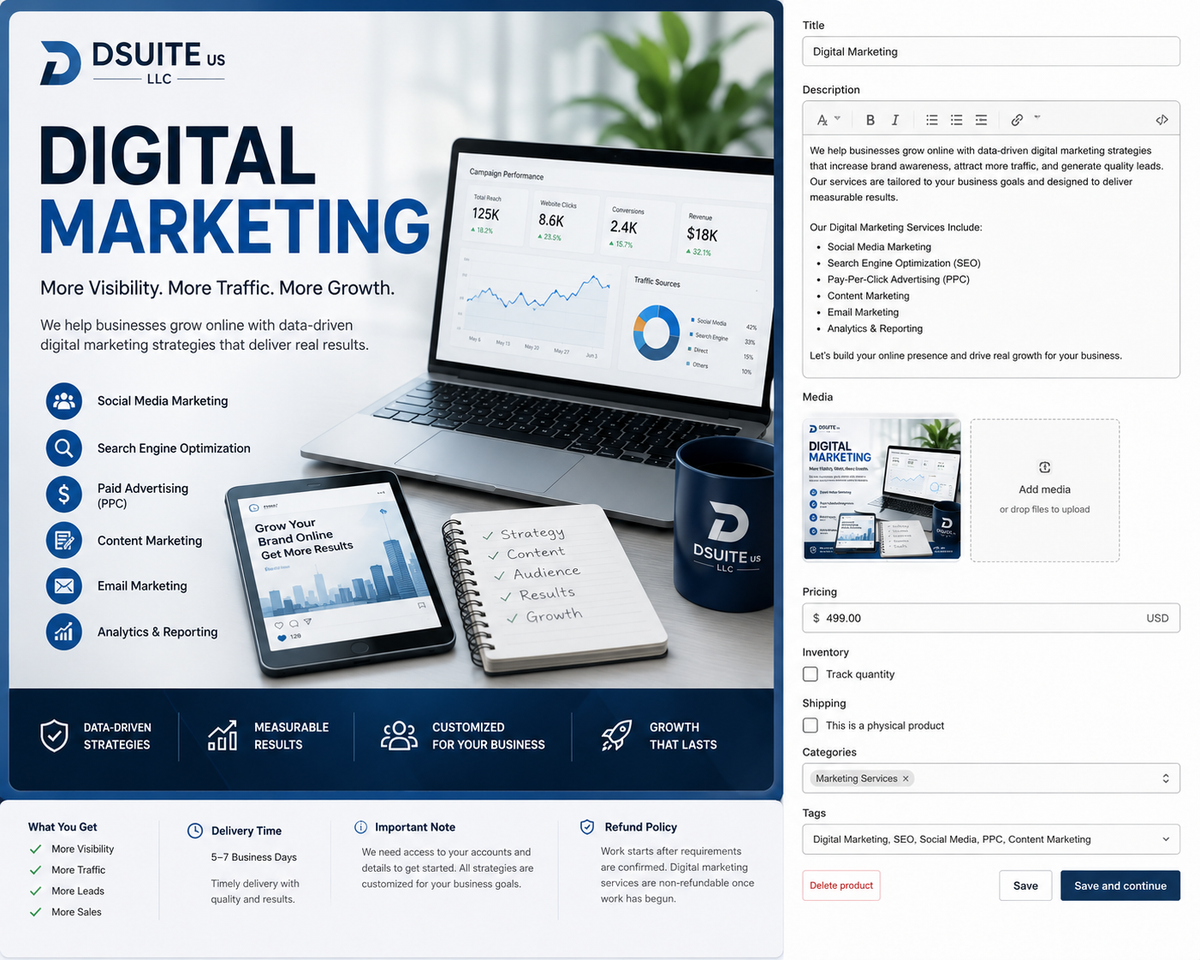Click the 'What You Get' heading
Viewport: 1200px width, 960px height.
[63, 827]
